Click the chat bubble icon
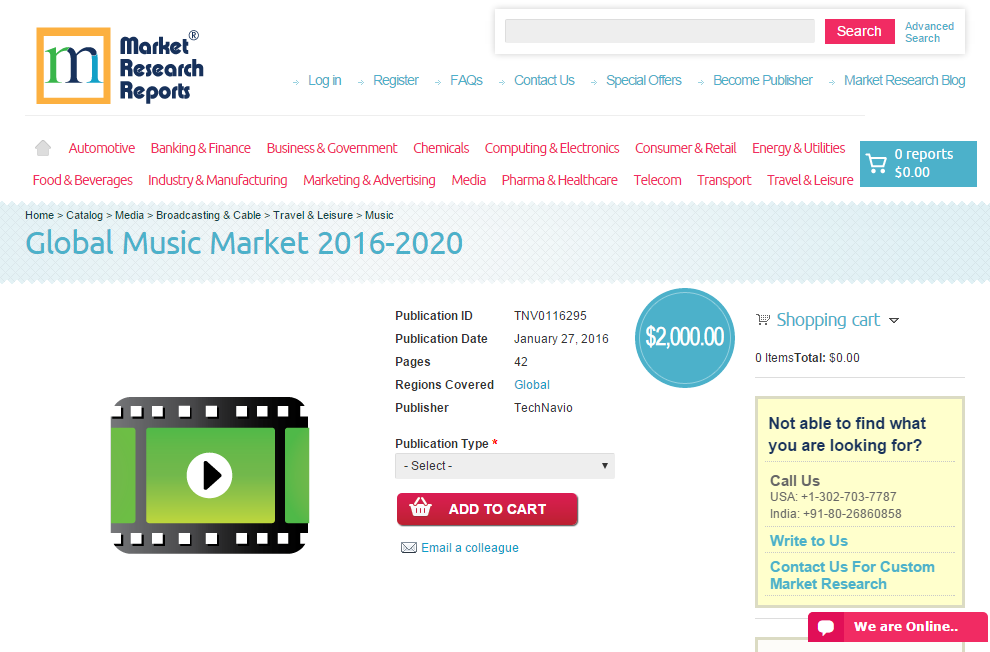 coord(826,627)
